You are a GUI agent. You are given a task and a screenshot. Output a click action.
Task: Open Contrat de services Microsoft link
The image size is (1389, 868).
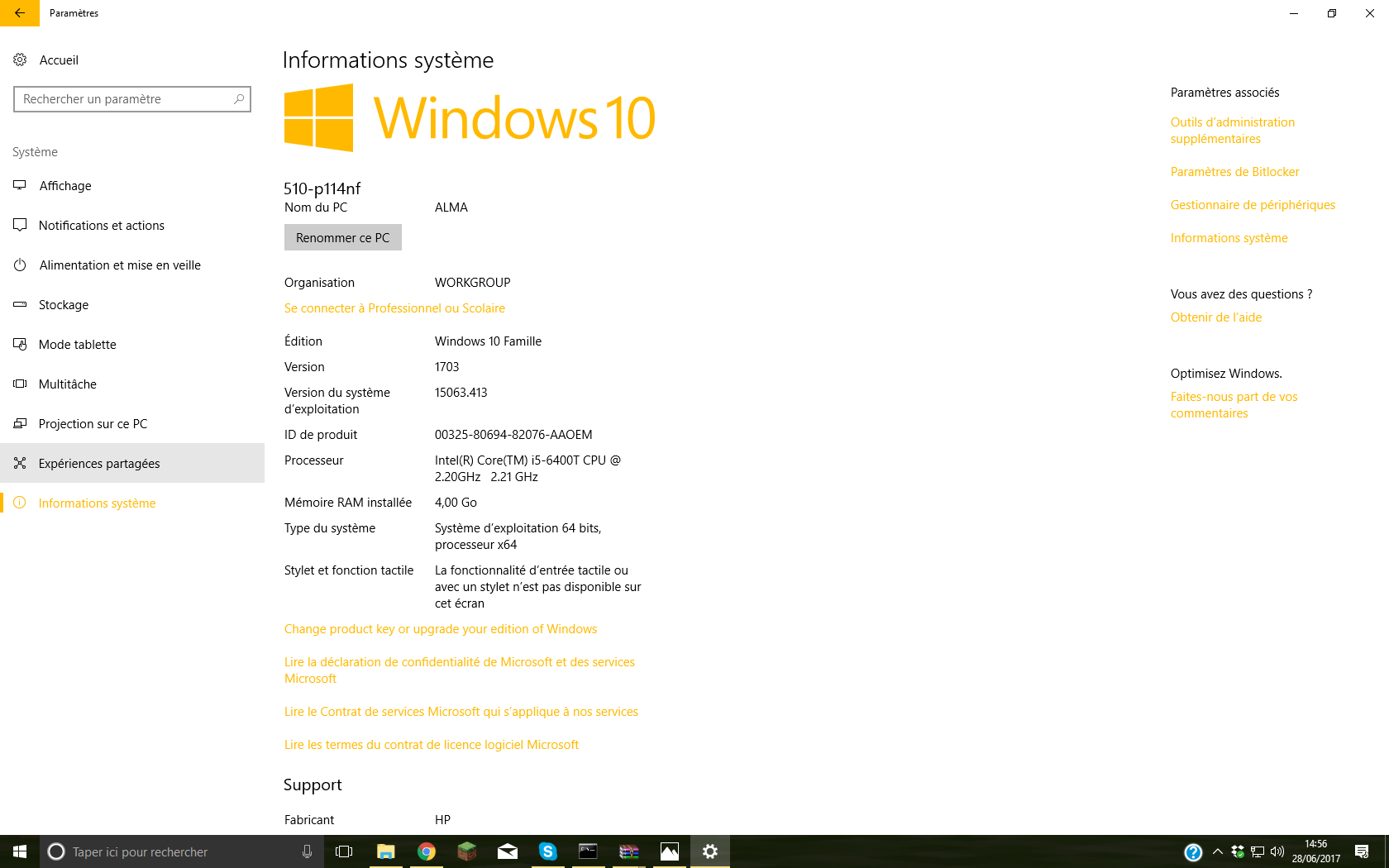[461, 712]
